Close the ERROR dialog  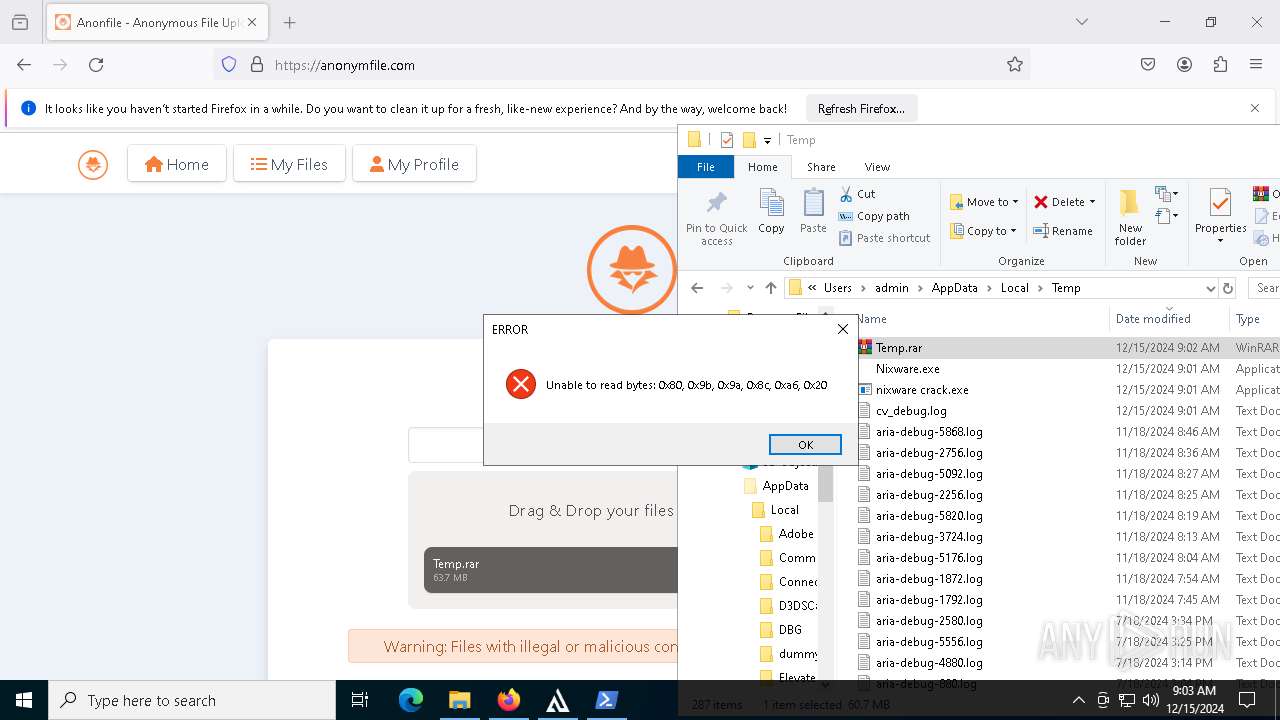click(842, 329)
